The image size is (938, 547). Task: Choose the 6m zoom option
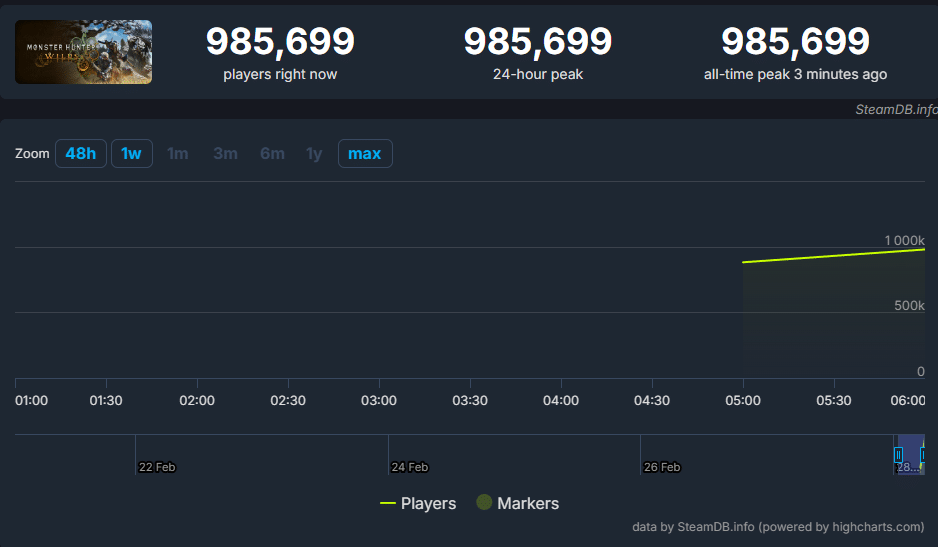point(272,154)
